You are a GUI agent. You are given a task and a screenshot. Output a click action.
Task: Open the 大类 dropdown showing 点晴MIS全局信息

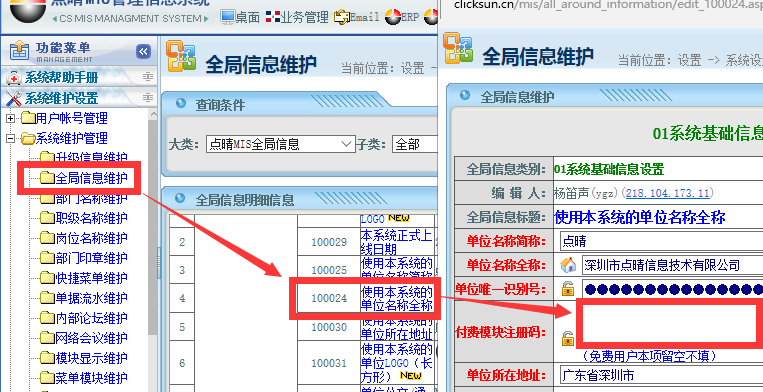[280, 144]
